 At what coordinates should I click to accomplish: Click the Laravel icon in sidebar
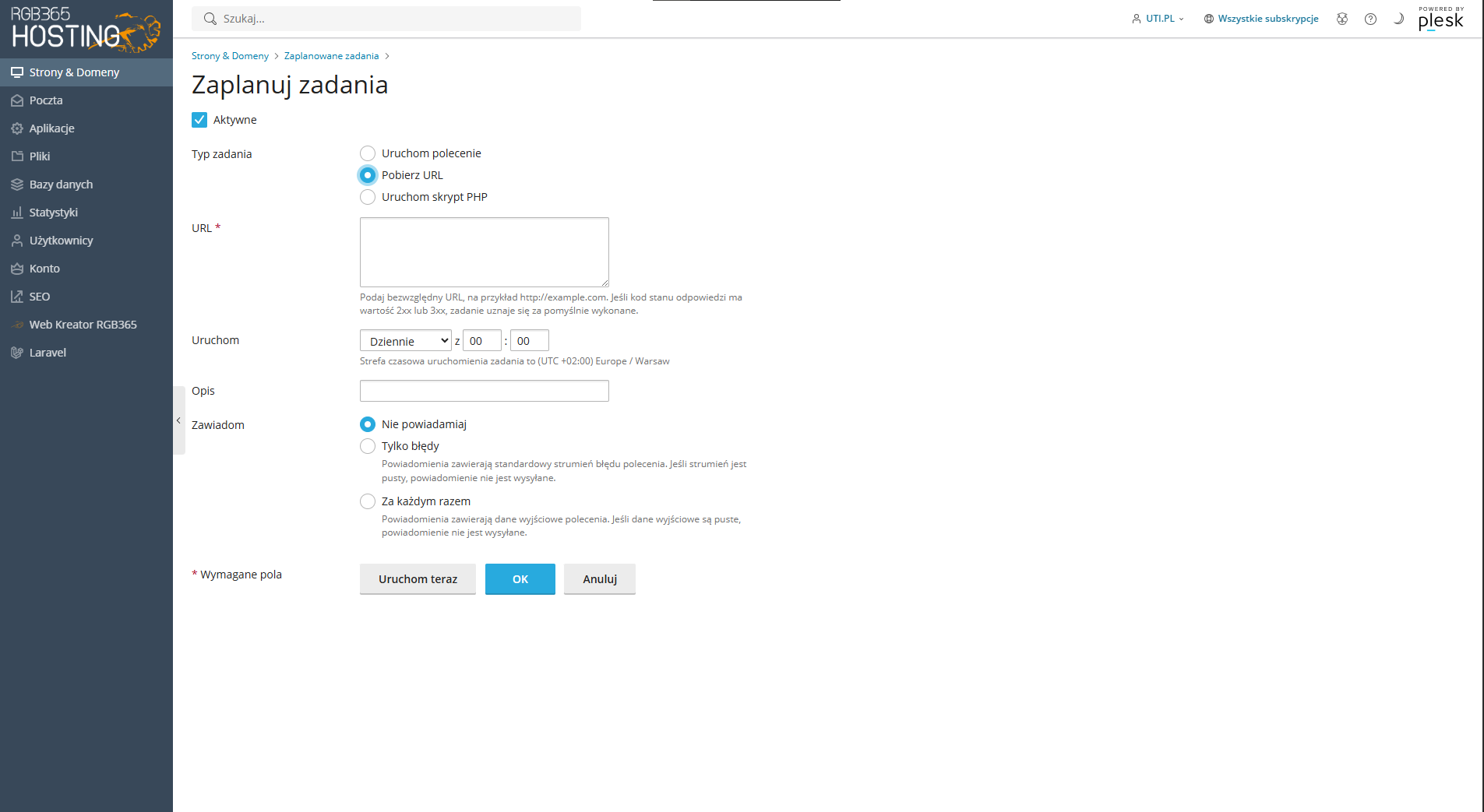point(17,353)
